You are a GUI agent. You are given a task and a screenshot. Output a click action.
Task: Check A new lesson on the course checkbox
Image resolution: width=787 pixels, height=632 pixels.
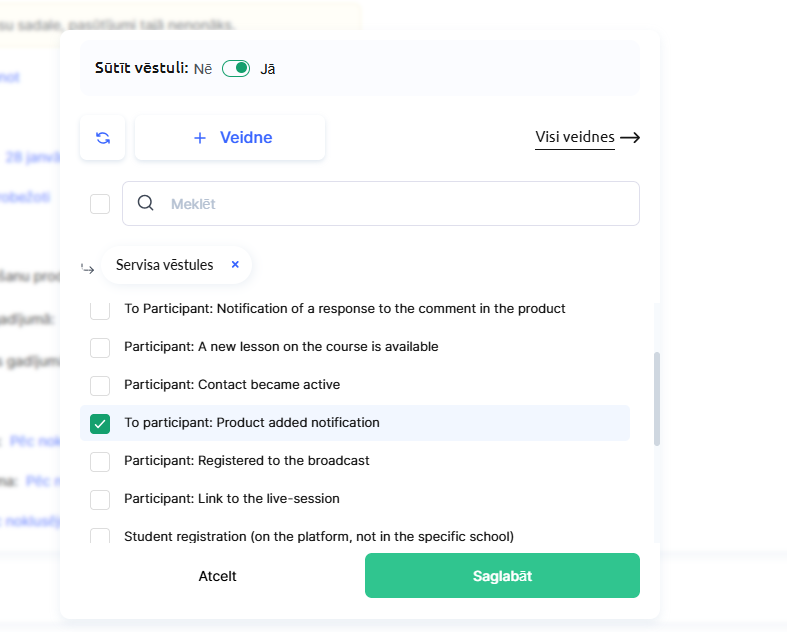click(x=100, y=347)
